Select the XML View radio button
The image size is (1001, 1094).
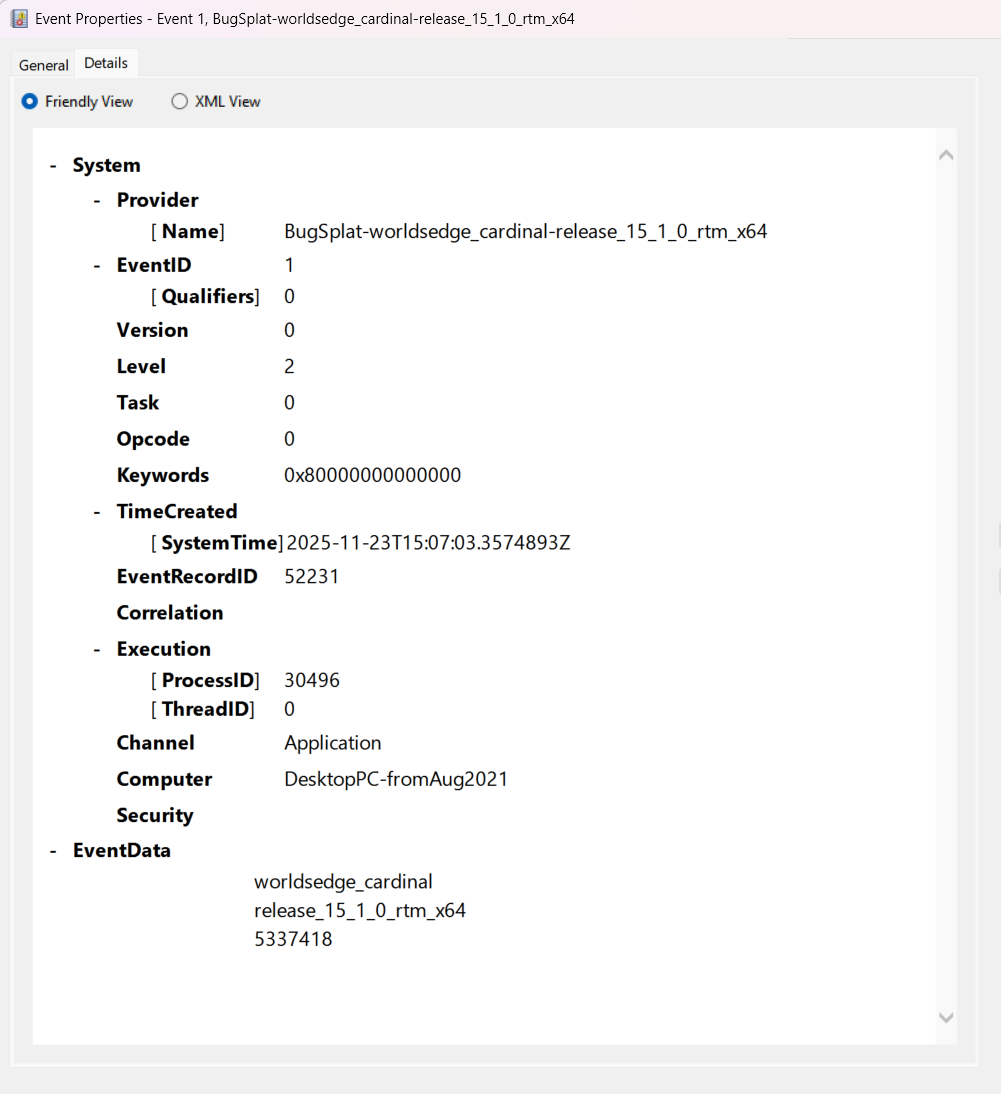coord(180,101)
